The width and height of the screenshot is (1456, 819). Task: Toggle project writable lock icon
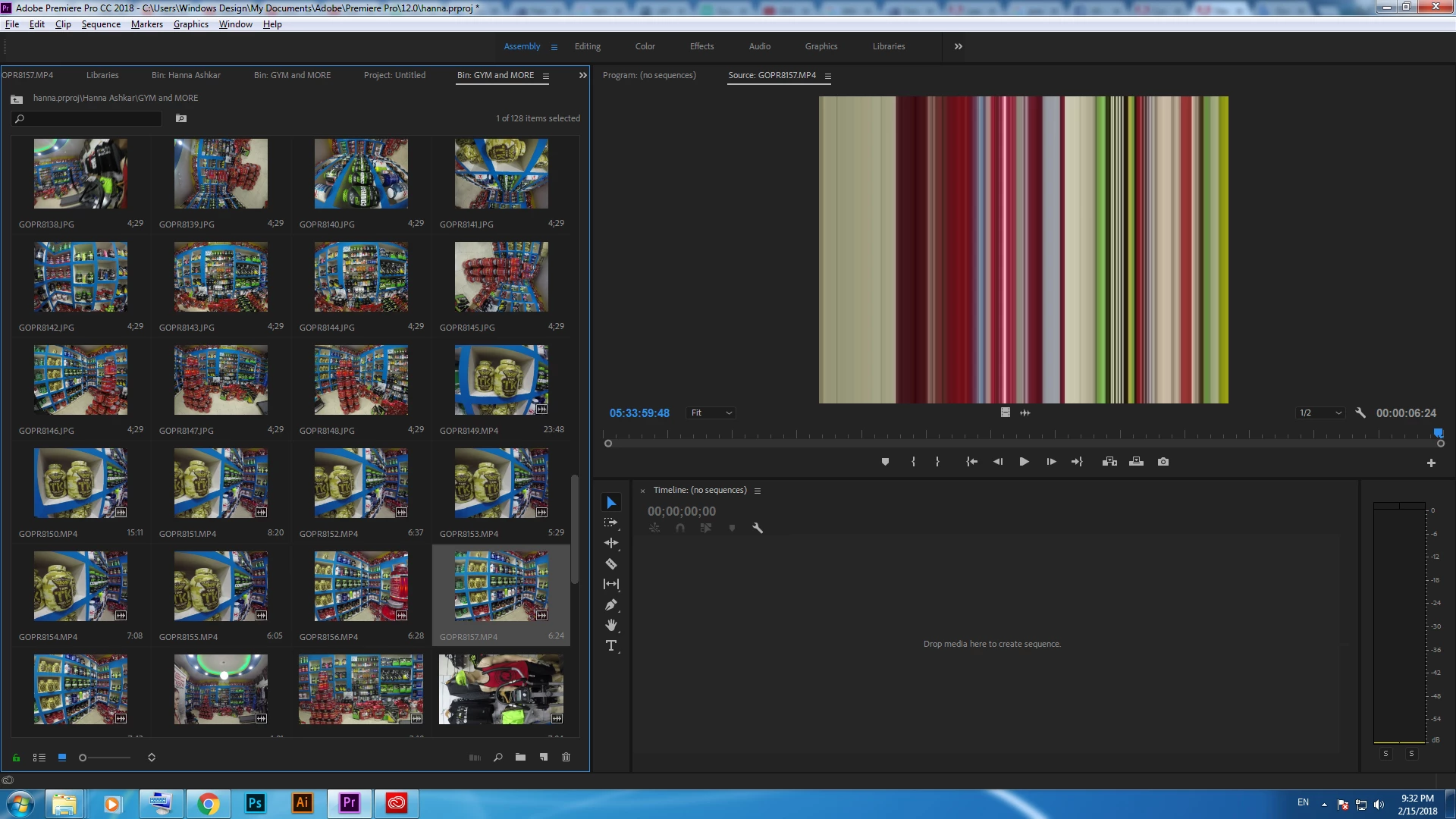point(16,758)
